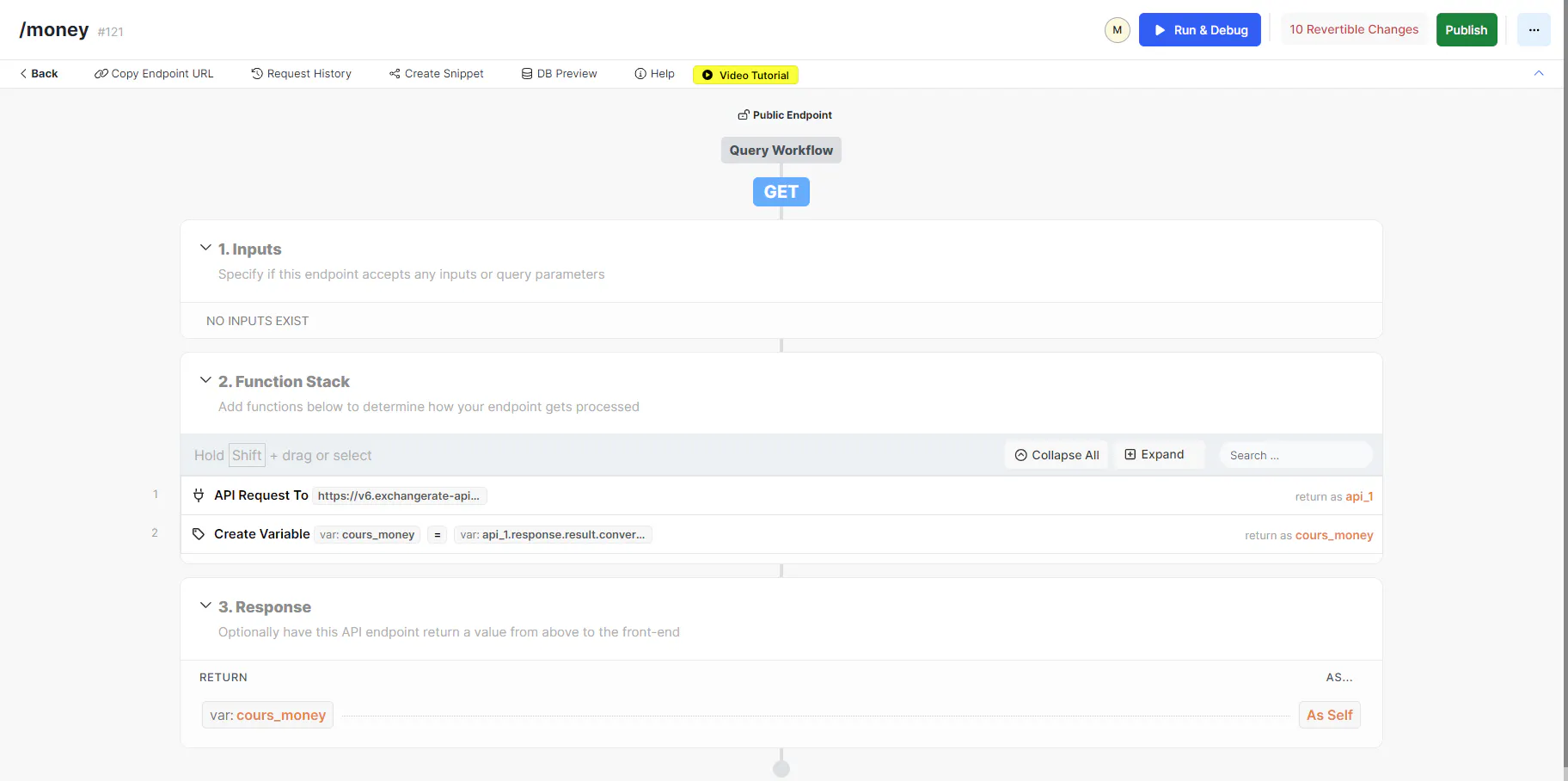This screenshot has width=1568, height=781.
Task: Click the API Request plug icon
Action: [x=199, y=495]
